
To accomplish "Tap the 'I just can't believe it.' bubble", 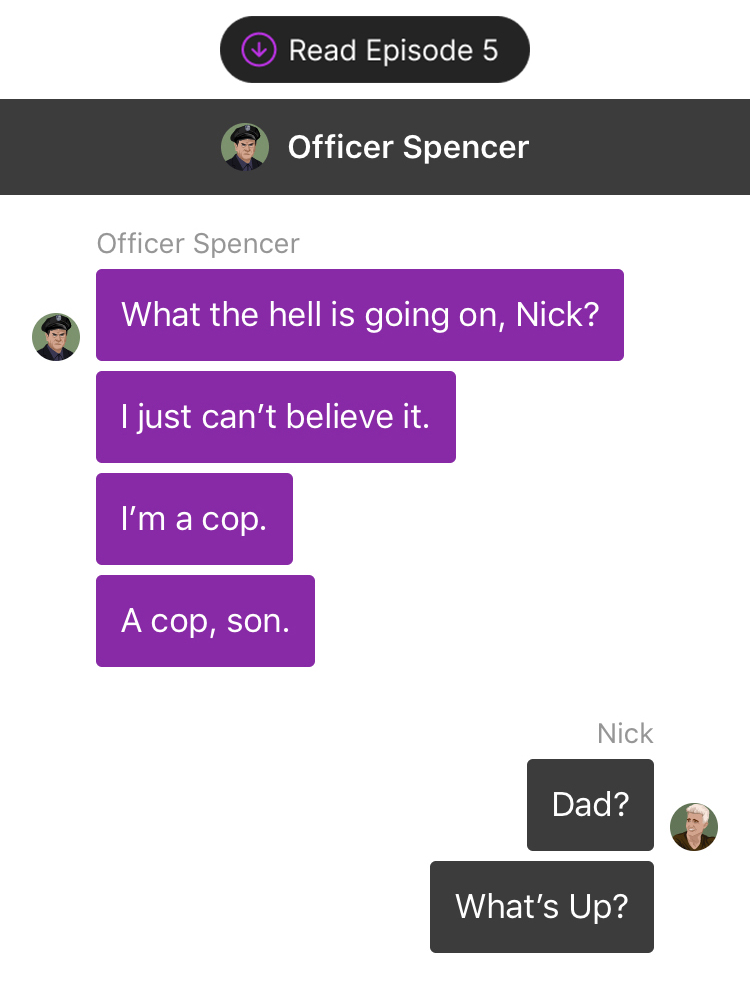I will tap(276, 417).
